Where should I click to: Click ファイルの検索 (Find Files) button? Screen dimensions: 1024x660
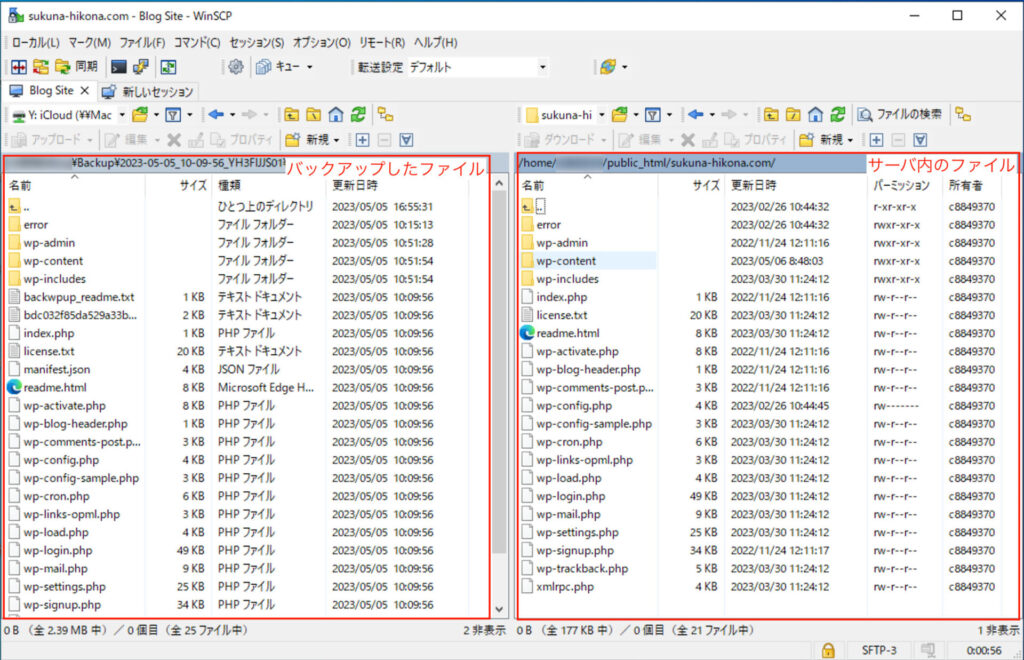coord(900,114)
